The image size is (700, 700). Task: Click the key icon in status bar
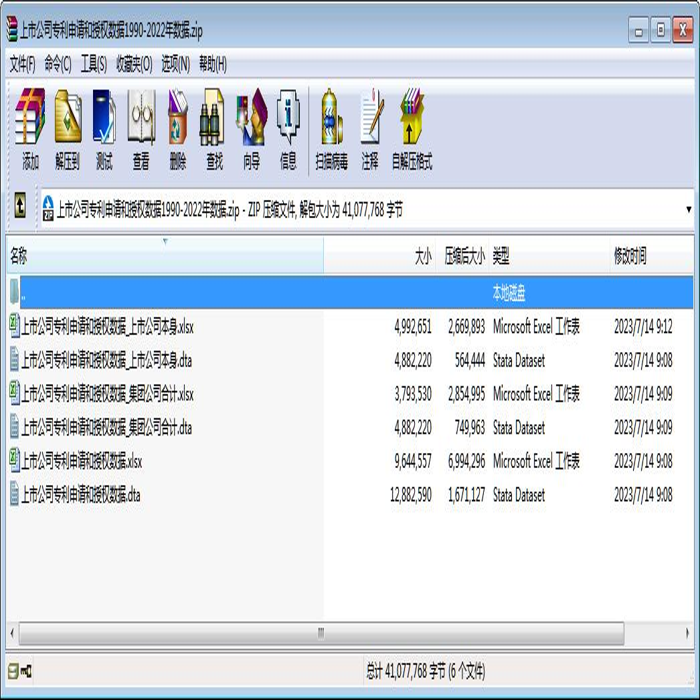[26, 671]
